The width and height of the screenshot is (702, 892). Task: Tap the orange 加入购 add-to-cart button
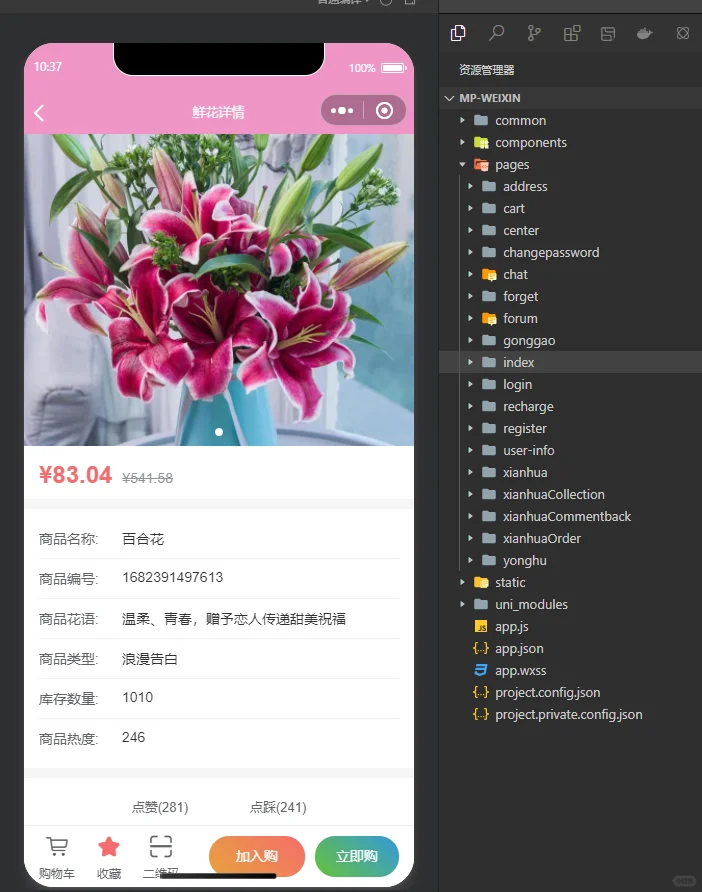[257, 856]
